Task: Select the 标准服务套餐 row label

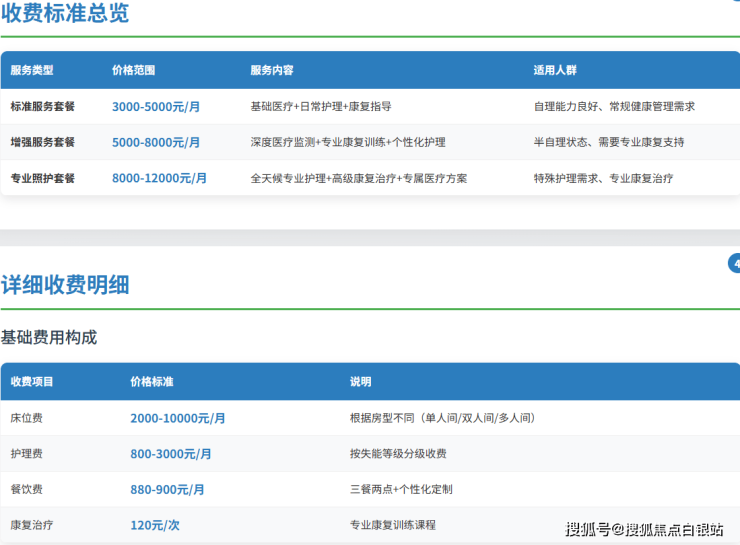Action: [x=43, y=106]
